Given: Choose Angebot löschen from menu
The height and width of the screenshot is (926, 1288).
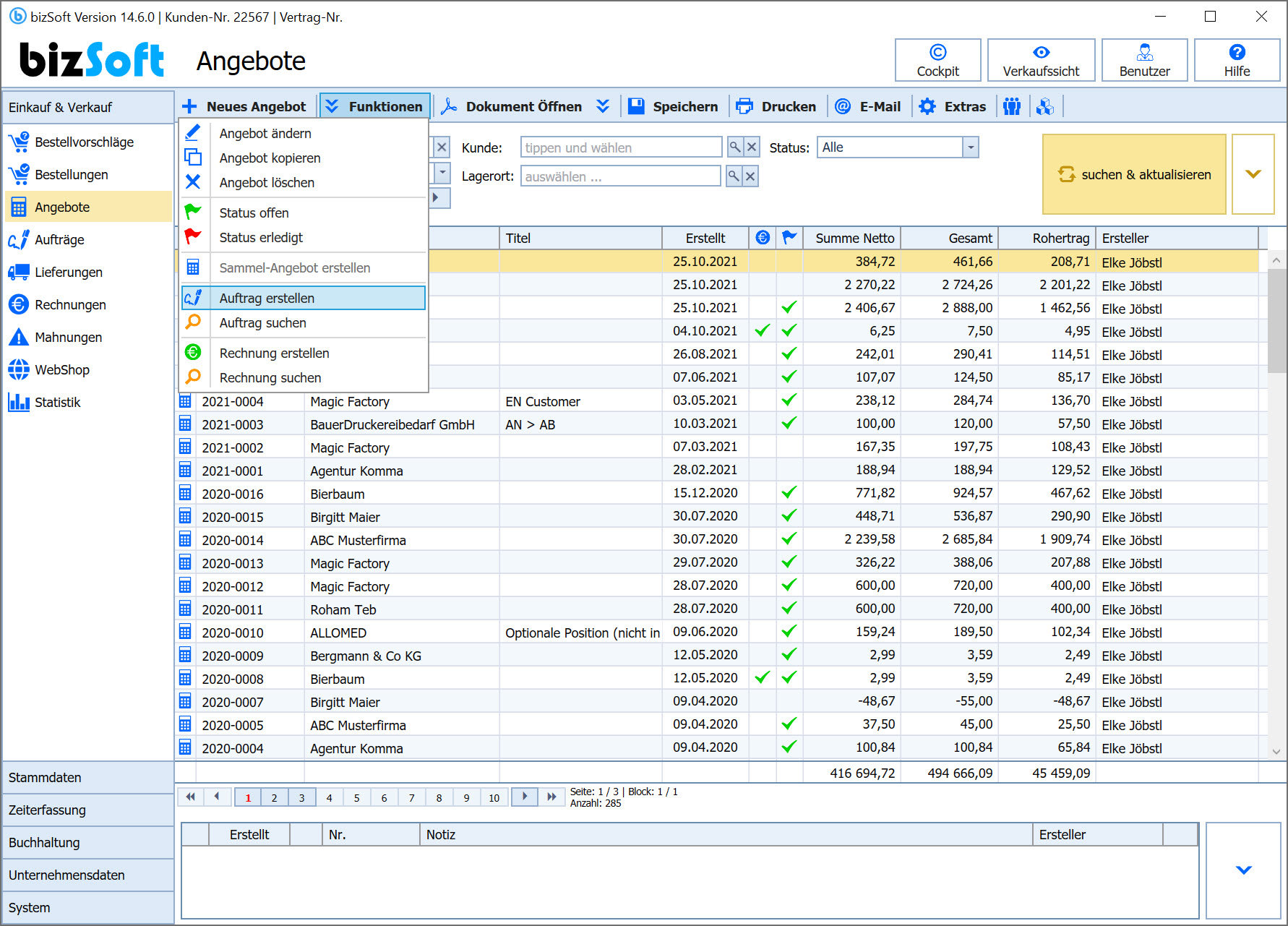Looking at the screenshot, I should click(304, 182).
